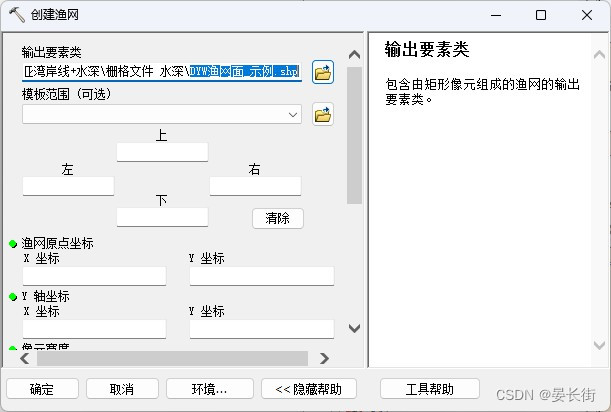Screen dimensions: 611x412
Task: Click the help panel scroll up arrow
Action: point(599,55)
